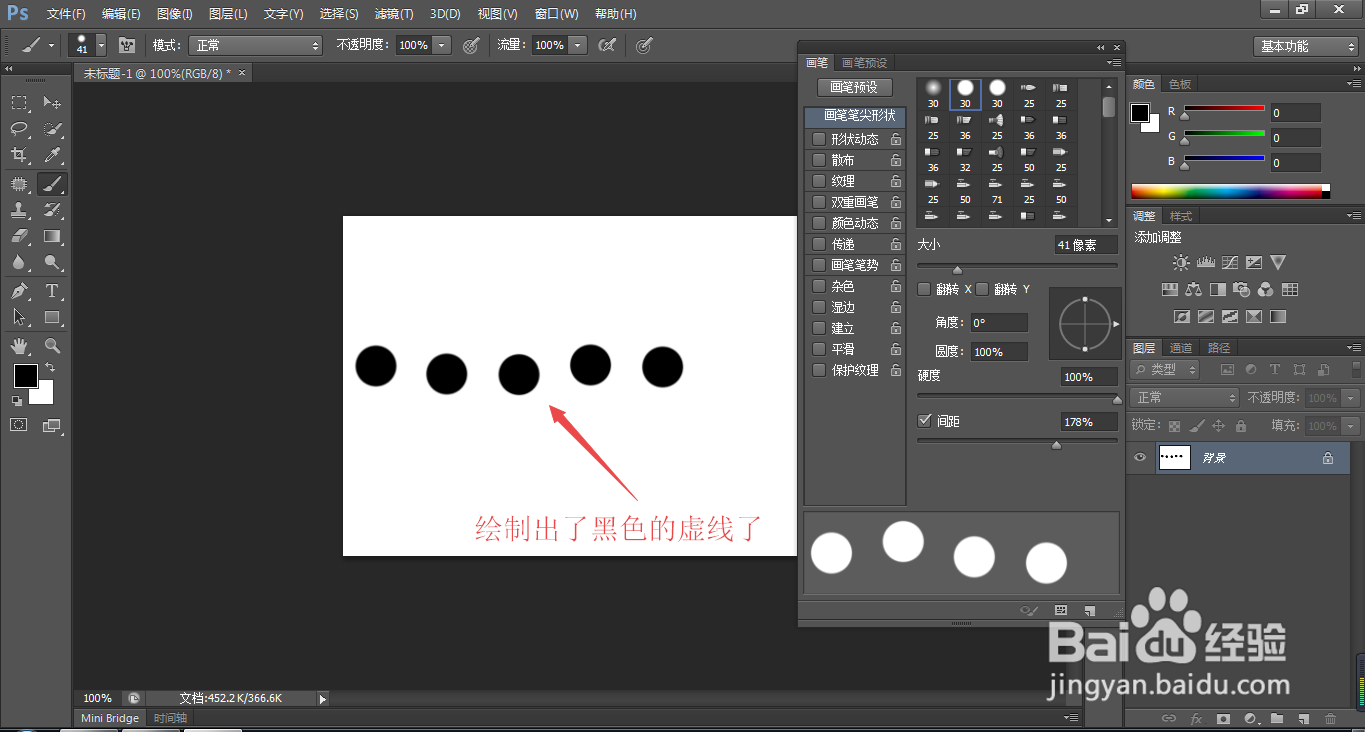This screenshot has height=732, width=1365.
Task: Select the Lasso tool
Action: 19,129
